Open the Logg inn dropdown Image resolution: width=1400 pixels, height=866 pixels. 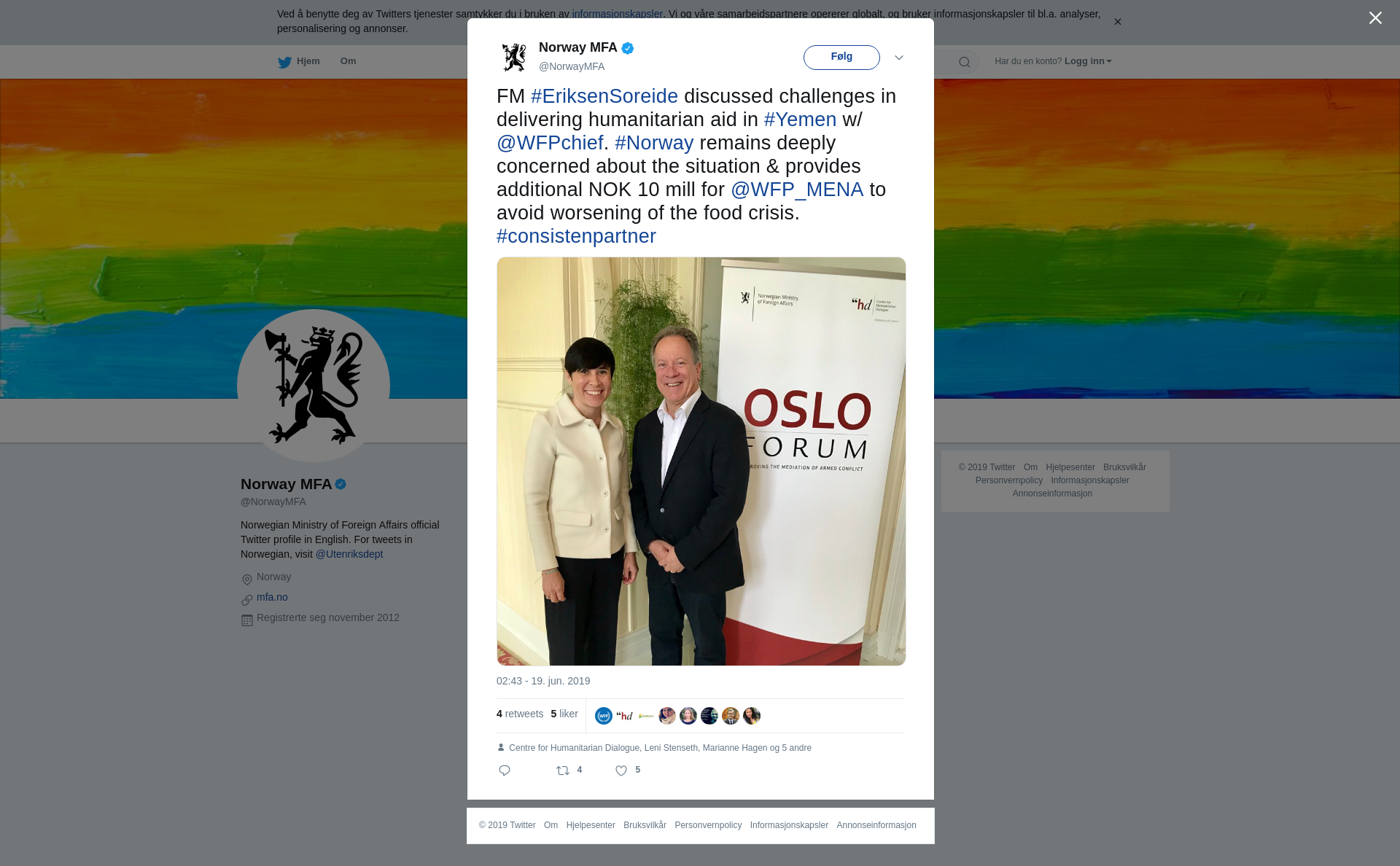pos(1088,61)
